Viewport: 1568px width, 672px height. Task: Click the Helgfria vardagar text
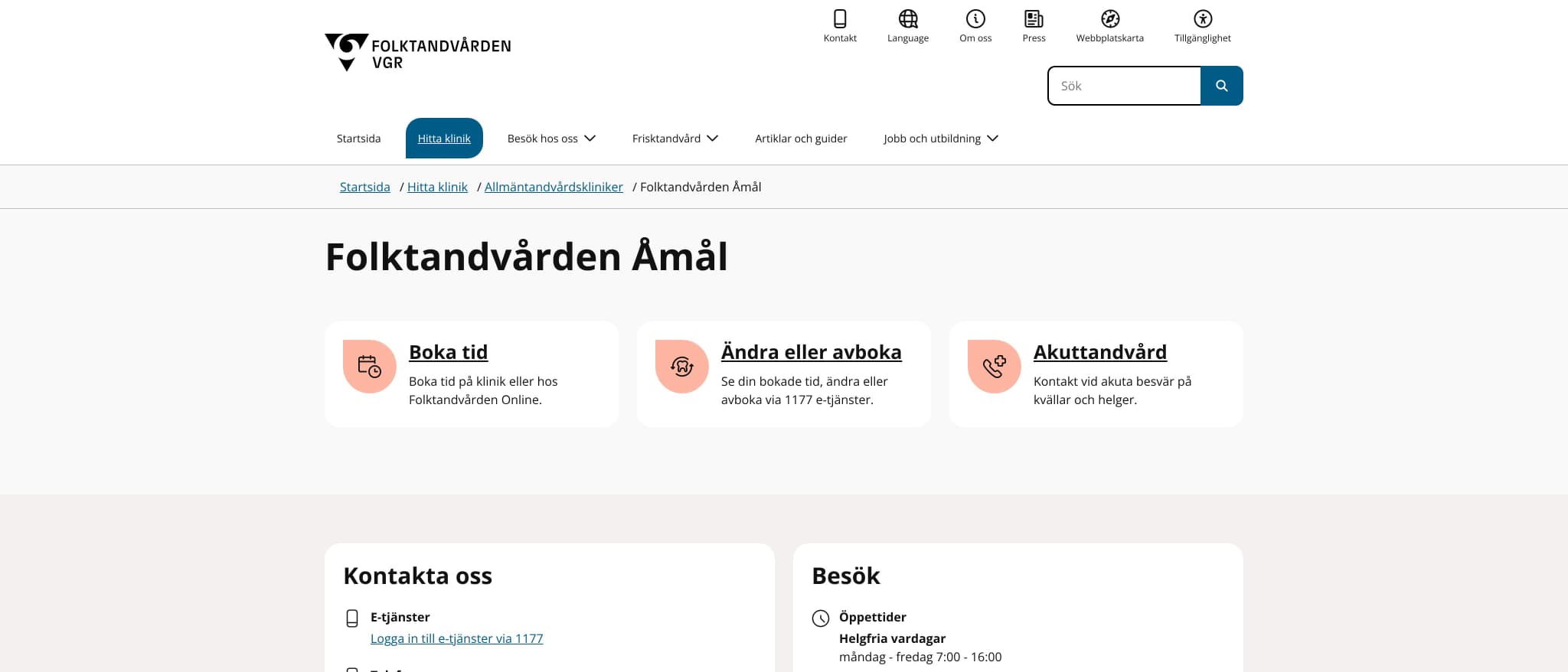[893, 638]
